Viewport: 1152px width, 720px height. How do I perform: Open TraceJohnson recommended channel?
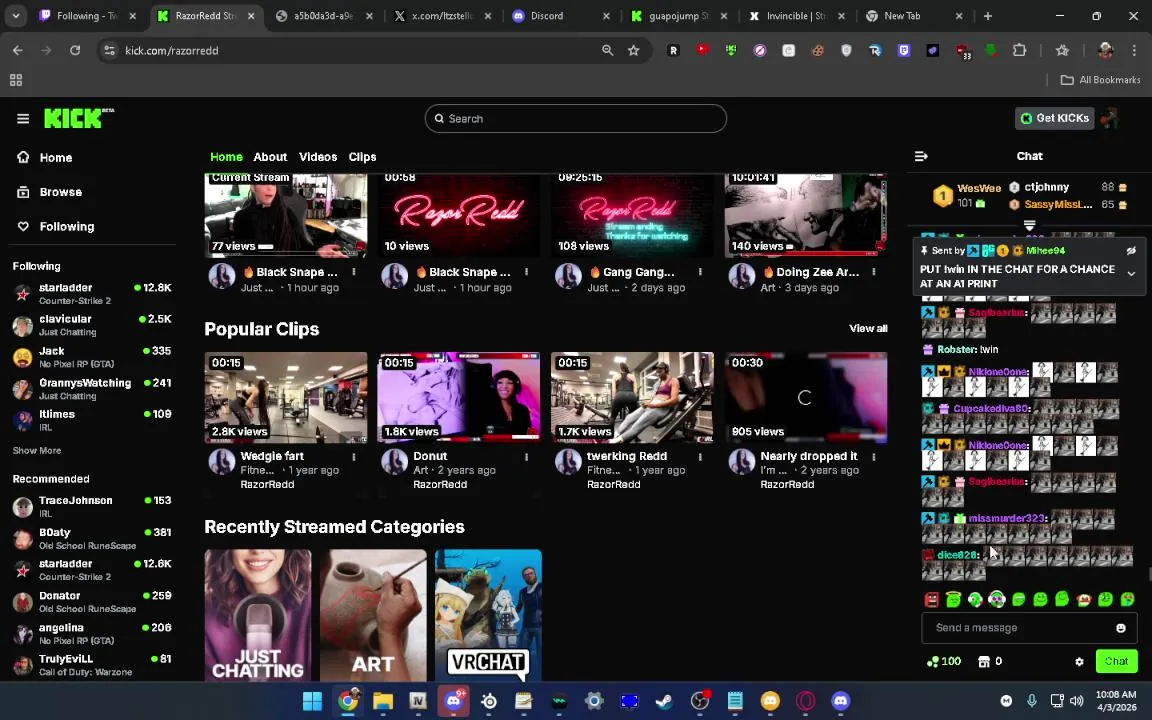pos(92,506)
